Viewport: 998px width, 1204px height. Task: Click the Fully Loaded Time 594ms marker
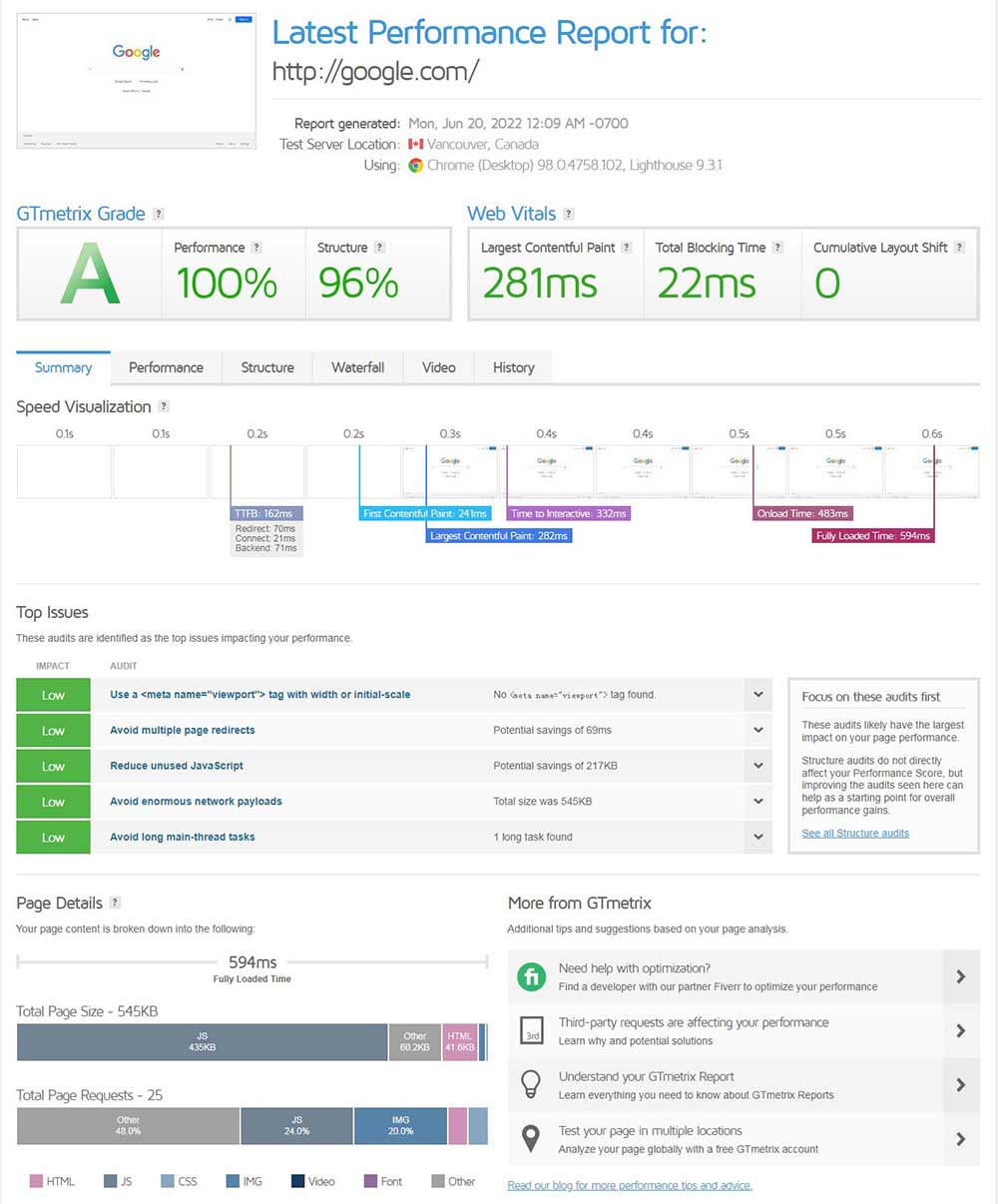click(x=873, y=536)
